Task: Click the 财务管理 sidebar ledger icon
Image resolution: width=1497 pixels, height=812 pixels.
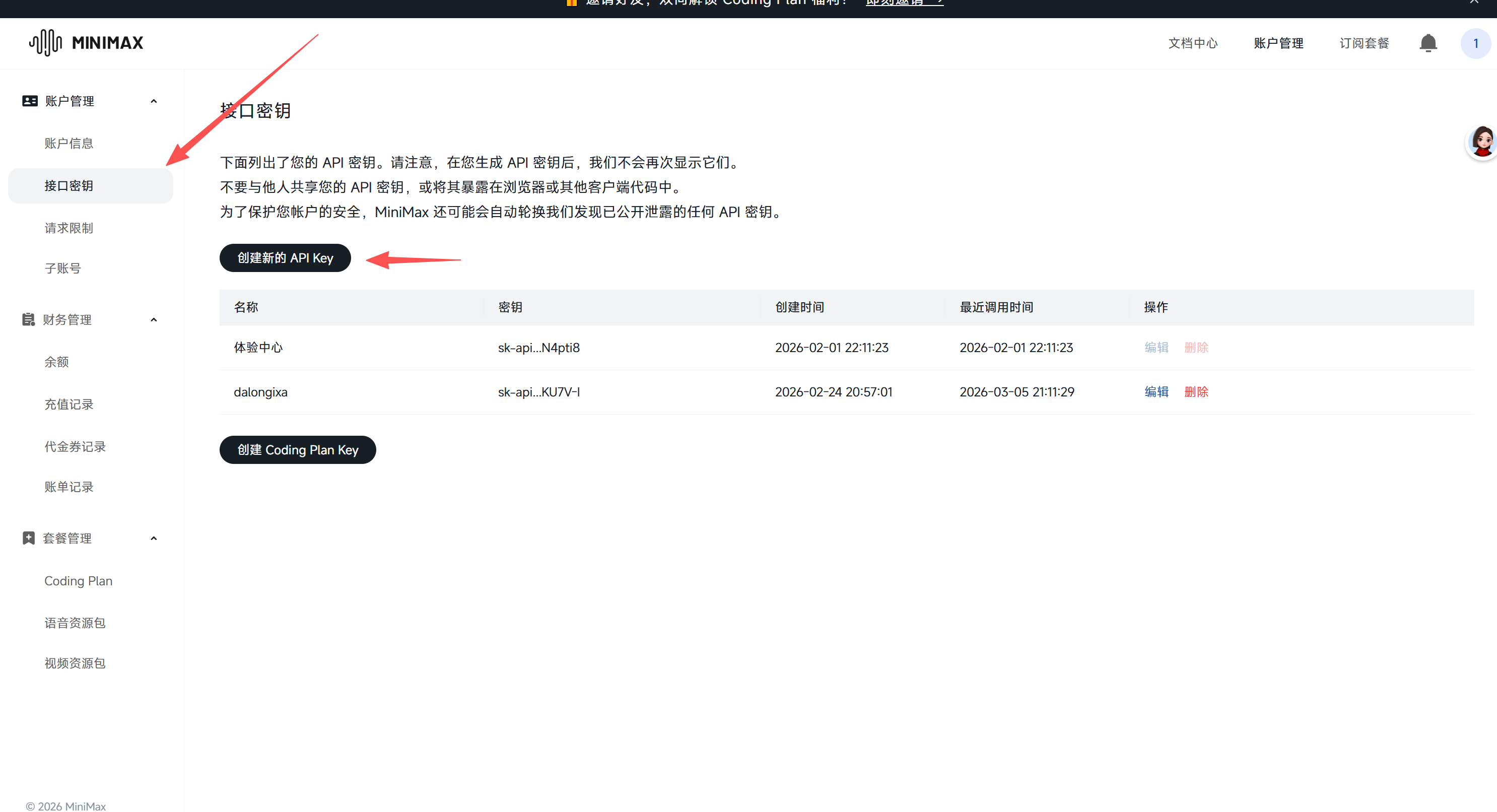Action: point(29,320)
